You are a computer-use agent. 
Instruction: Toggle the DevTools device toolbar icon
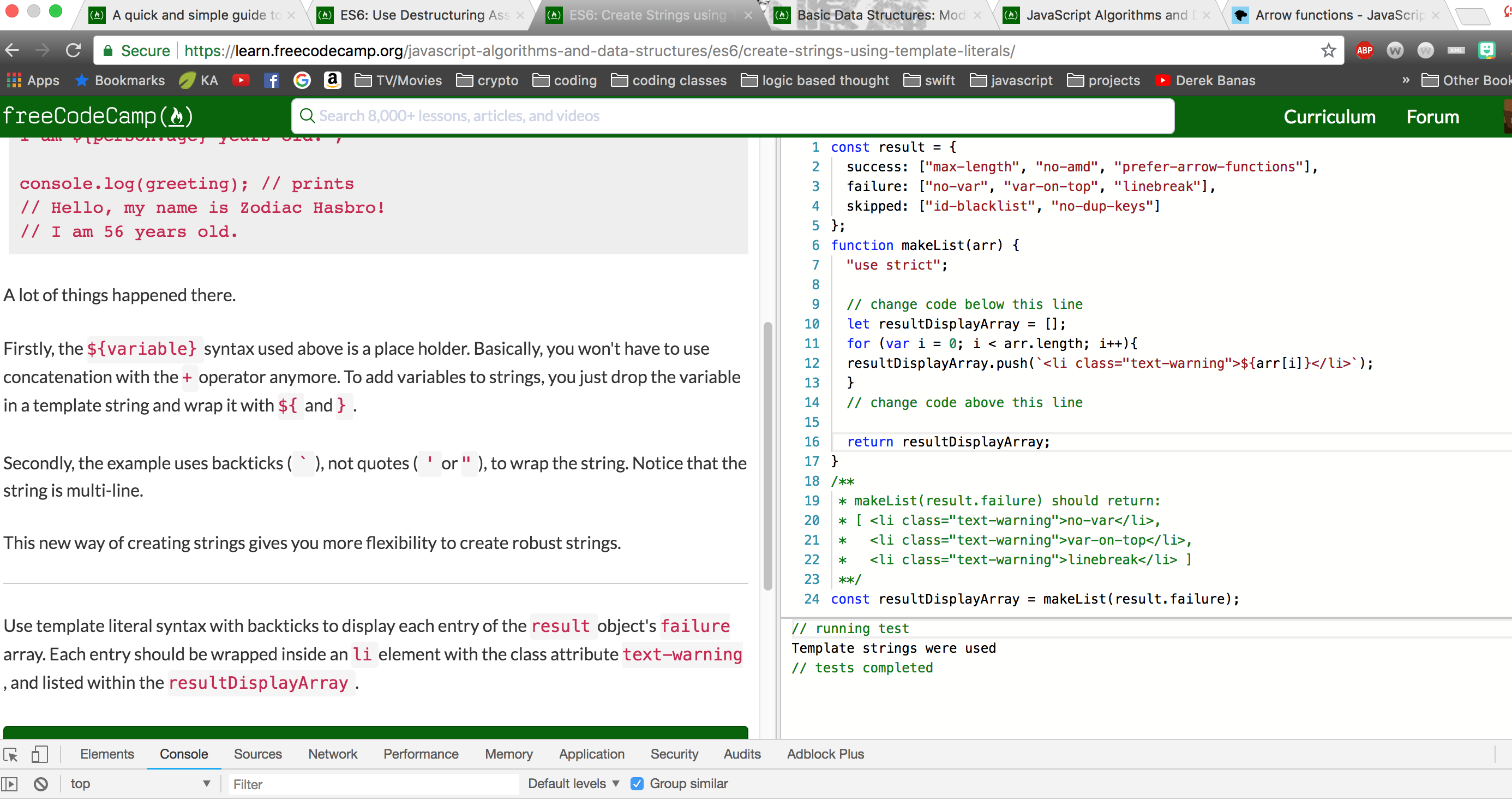pyautogui.click(x=39, y=754)
